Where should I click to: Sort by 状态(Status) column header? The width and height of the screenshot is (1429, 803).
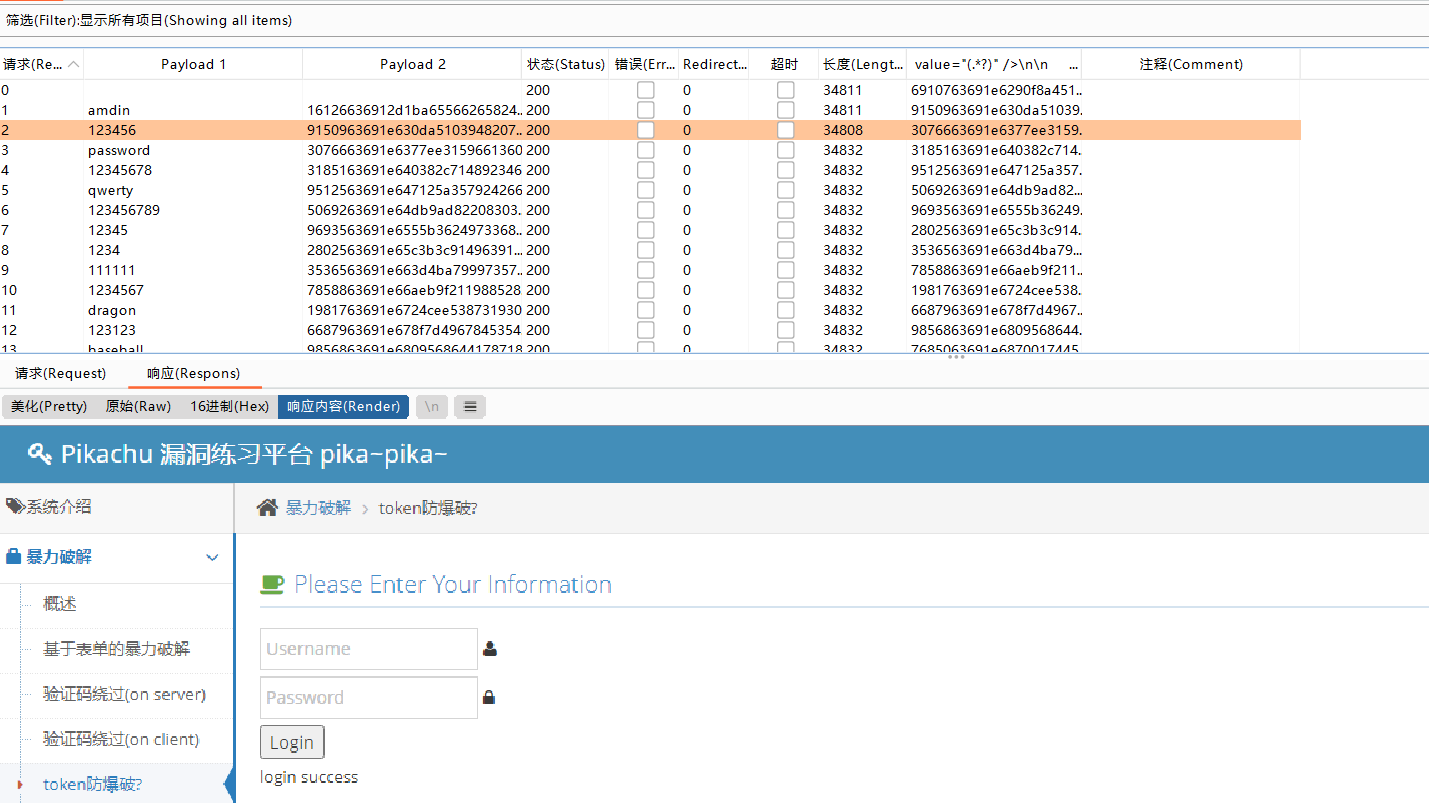(566, 64)
